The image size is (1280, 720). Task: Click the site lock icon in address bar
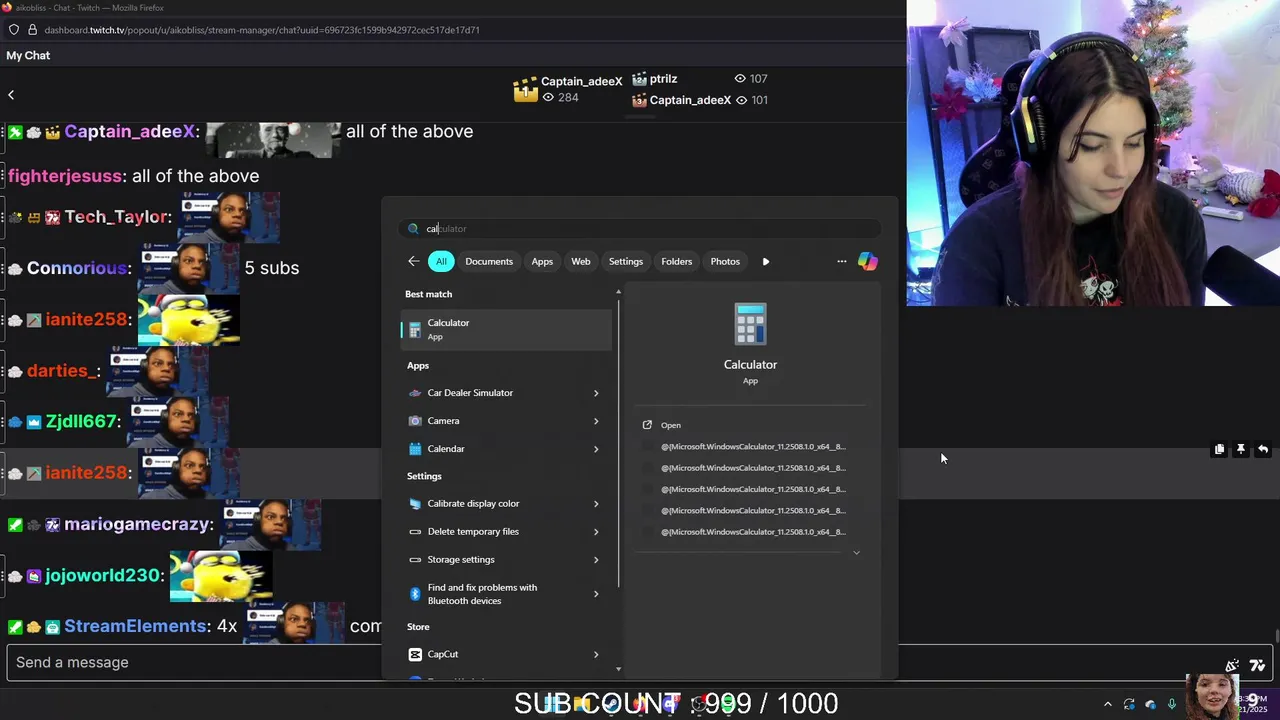click(33, 30)
